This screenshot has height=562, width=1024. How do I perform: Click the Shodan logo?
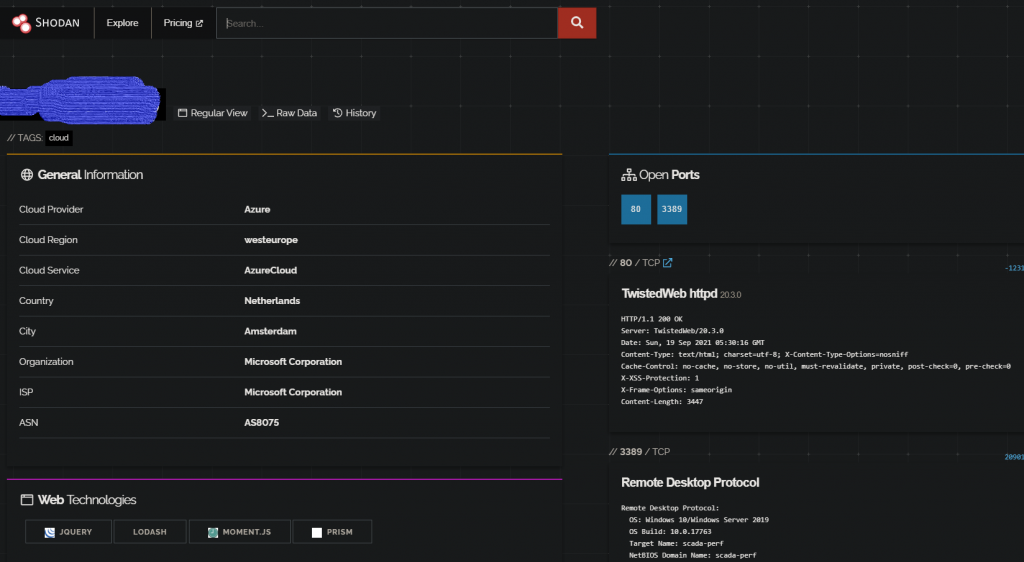click(46, 23)
